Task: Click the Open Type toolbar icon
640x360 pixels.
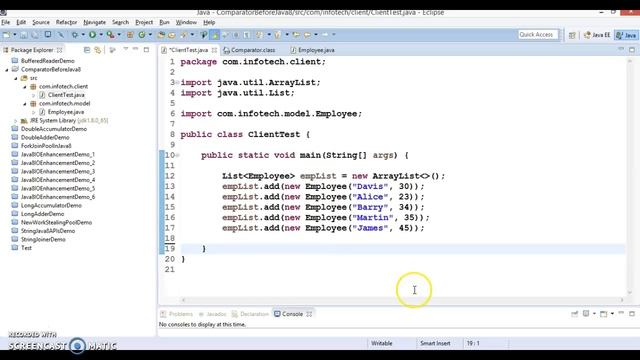Action: tap(161, 35)
